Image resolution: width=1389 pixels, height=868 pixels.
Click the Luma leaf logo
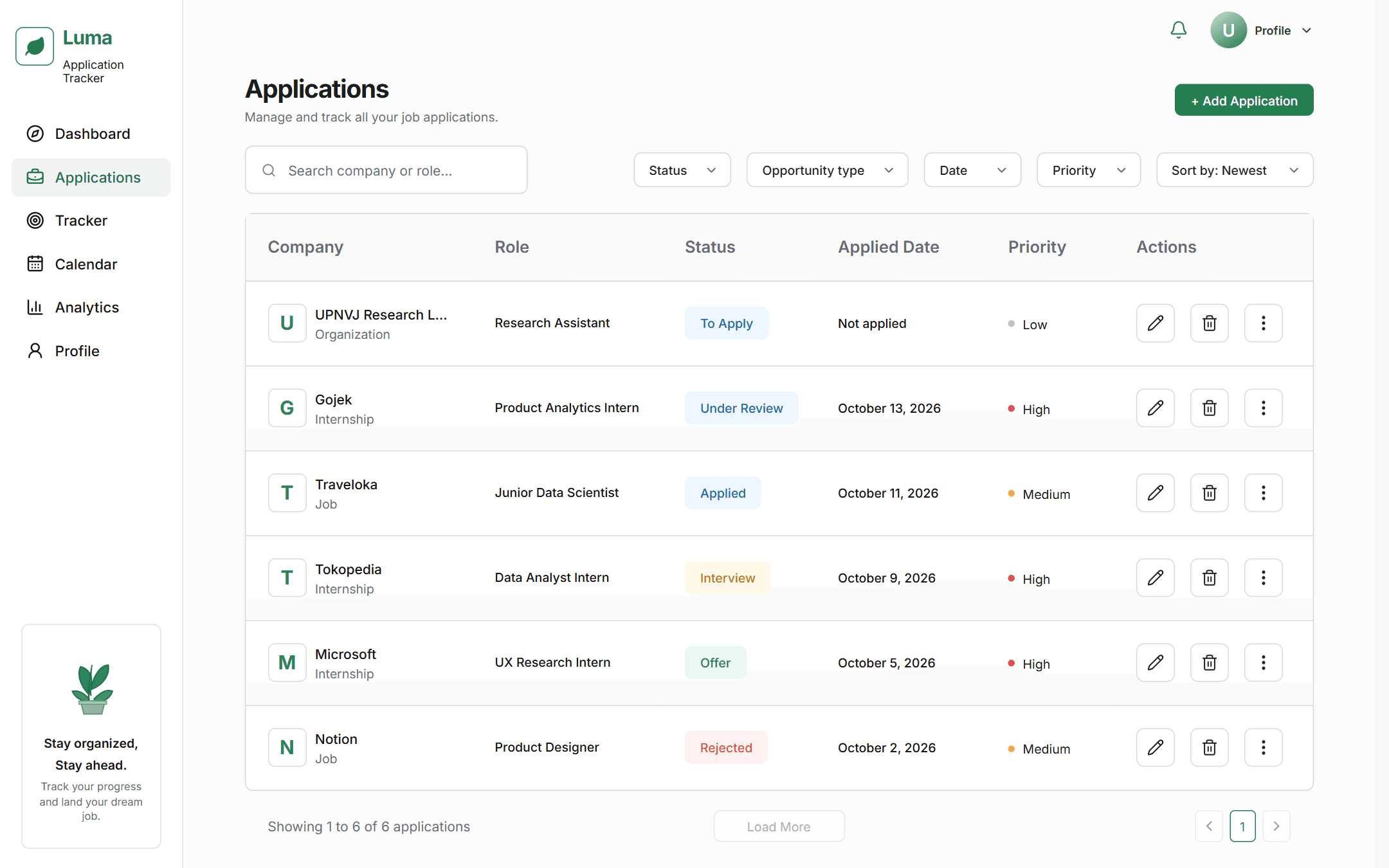click(35, 46)
